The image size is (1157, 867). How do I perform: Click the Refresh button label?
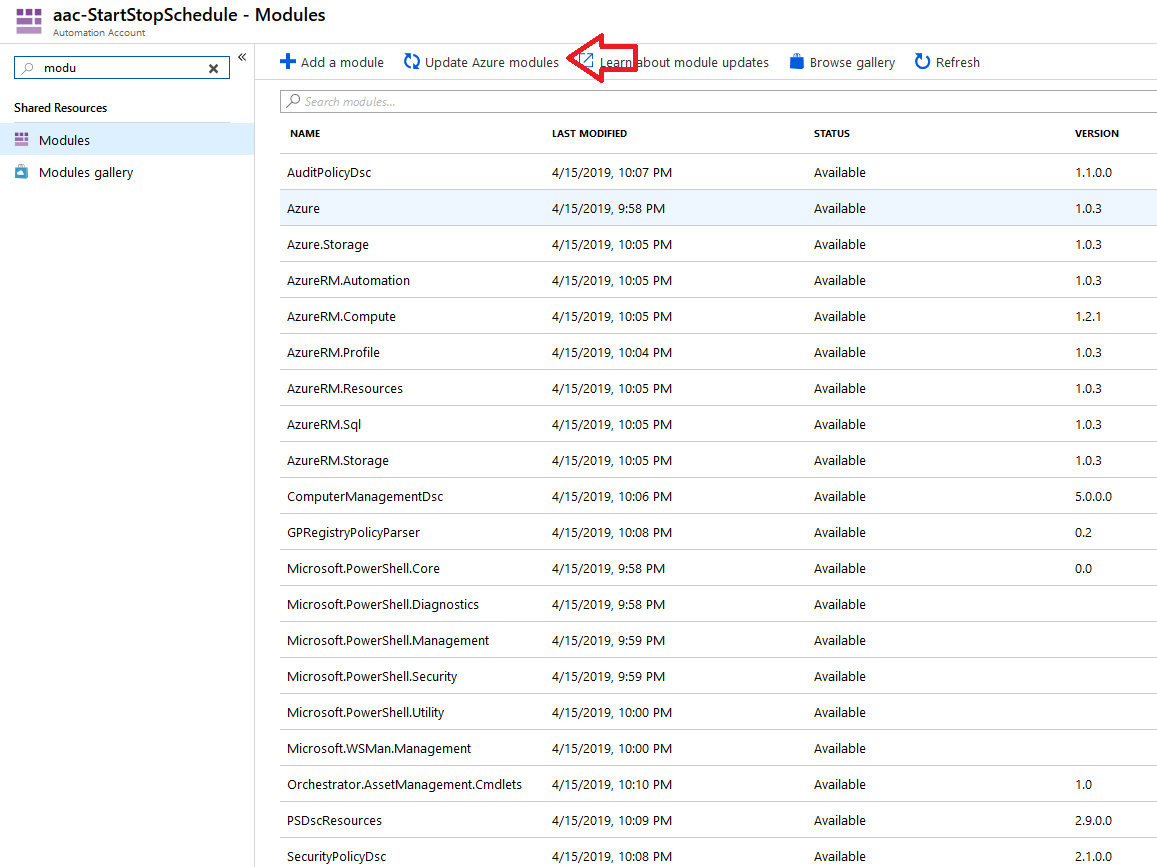pos(958,63)
